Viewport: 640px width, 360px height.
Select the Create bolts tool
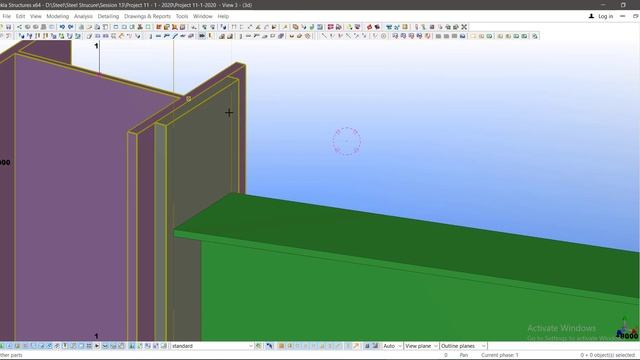pyautogui.click(x=202, y=36)
